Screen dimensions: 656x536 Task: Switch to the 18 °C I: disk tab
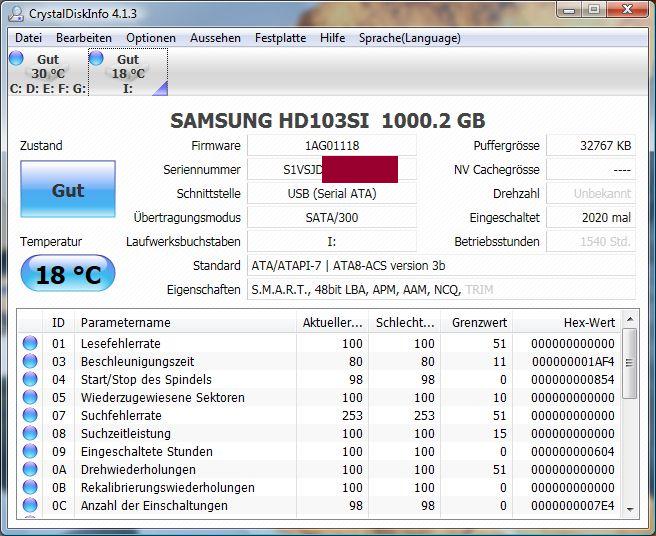pyautogui.click(x=128, y=72)
